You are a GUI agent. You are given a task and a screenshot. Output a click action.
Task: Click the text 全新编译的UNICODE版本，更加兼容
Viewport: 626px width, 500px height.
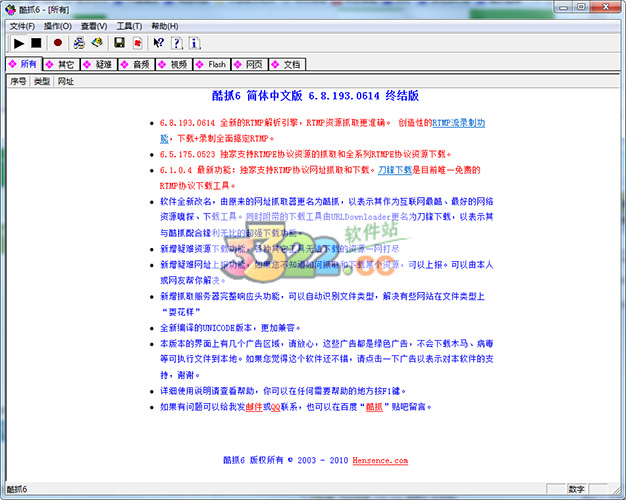pyautogui.click(x=230, y=328)
